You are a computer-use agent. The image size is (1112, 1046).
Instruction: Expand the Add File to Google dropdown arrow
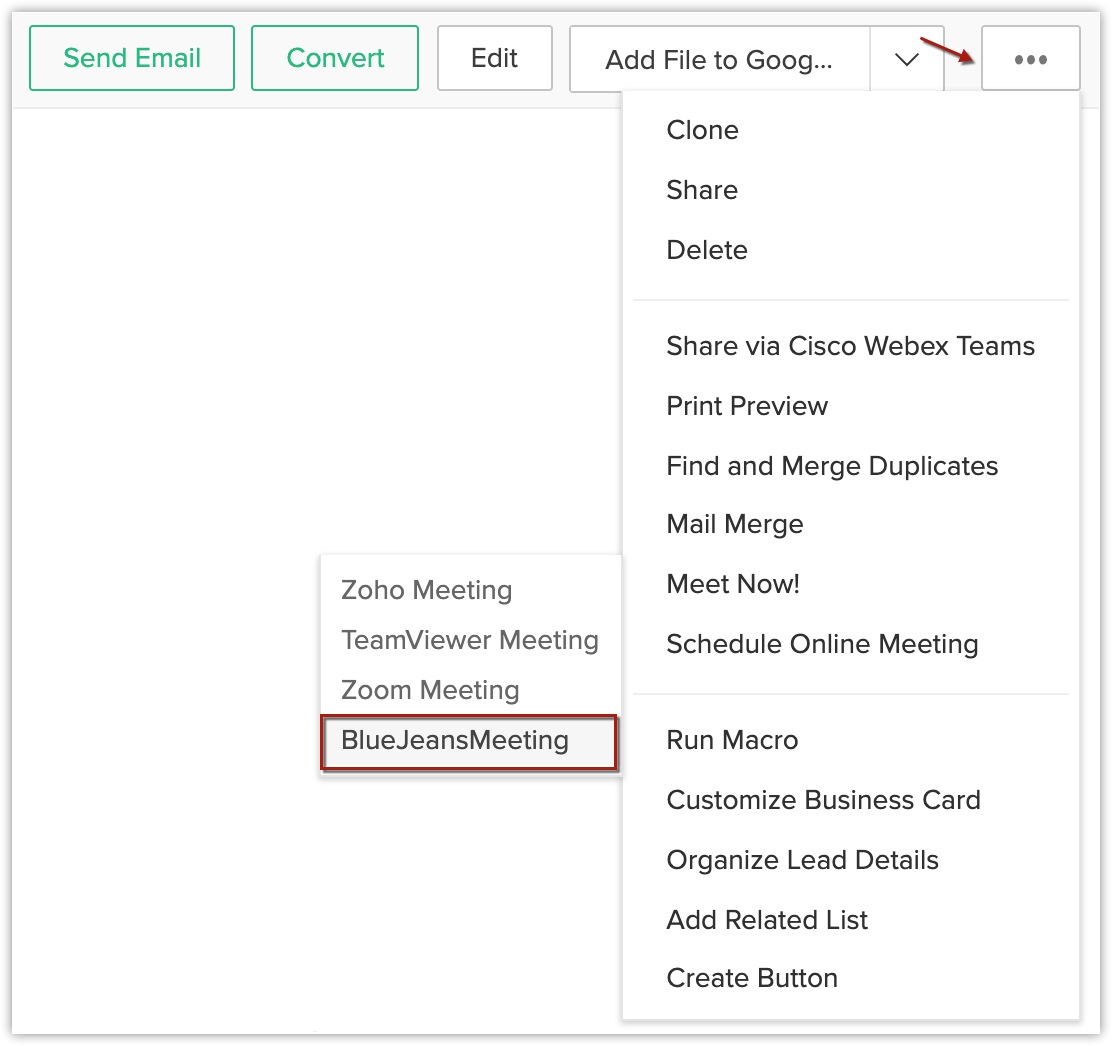click(907, 60)
